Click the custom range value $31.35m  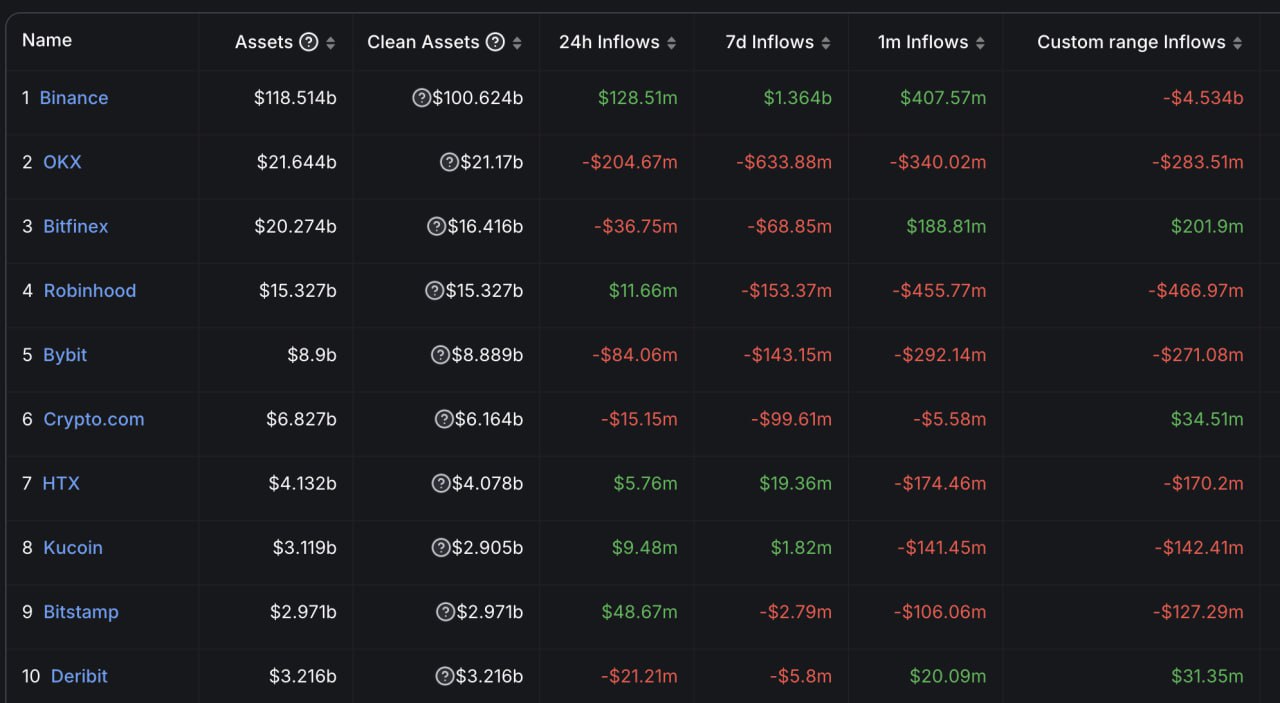click(1208, 676)
